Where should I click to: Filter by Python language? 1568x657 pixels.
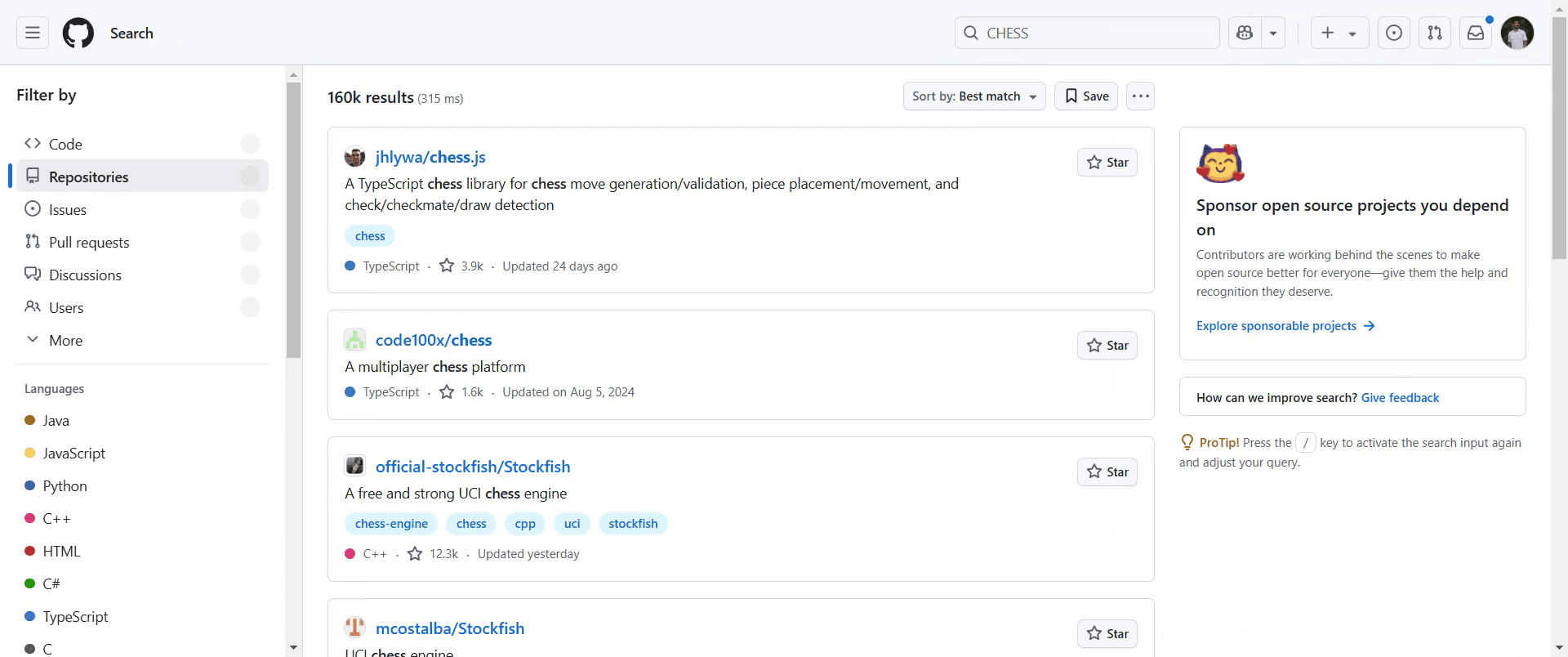point(142,485)
